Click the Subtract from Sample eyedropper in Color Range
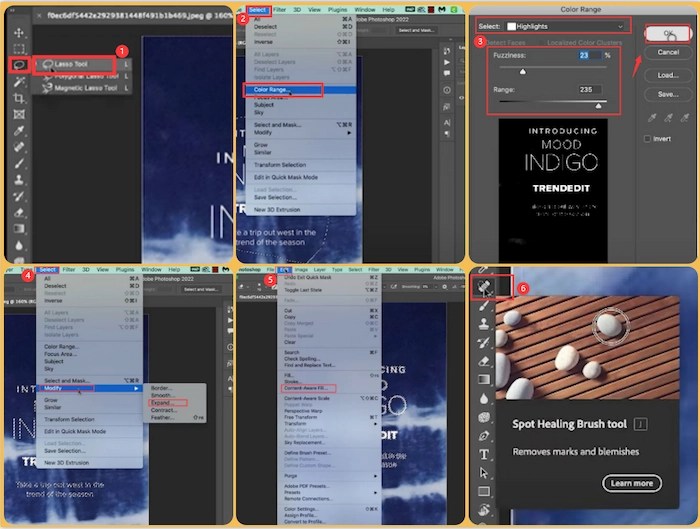Image resolution: width=700 pixels, height=529 pixels. (x=684, y=118)
